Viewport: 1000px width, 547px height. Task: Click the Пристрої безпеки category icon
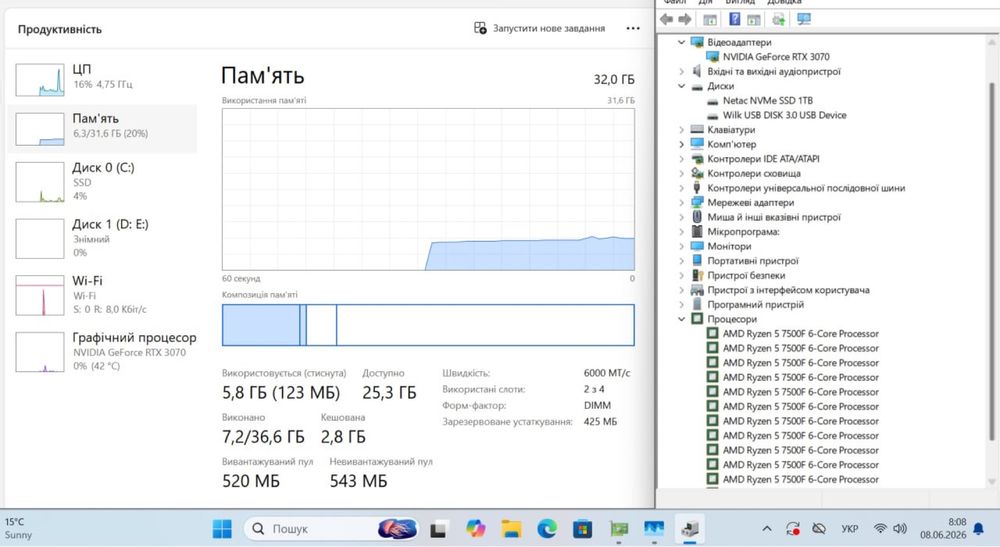tap(697, 275)
